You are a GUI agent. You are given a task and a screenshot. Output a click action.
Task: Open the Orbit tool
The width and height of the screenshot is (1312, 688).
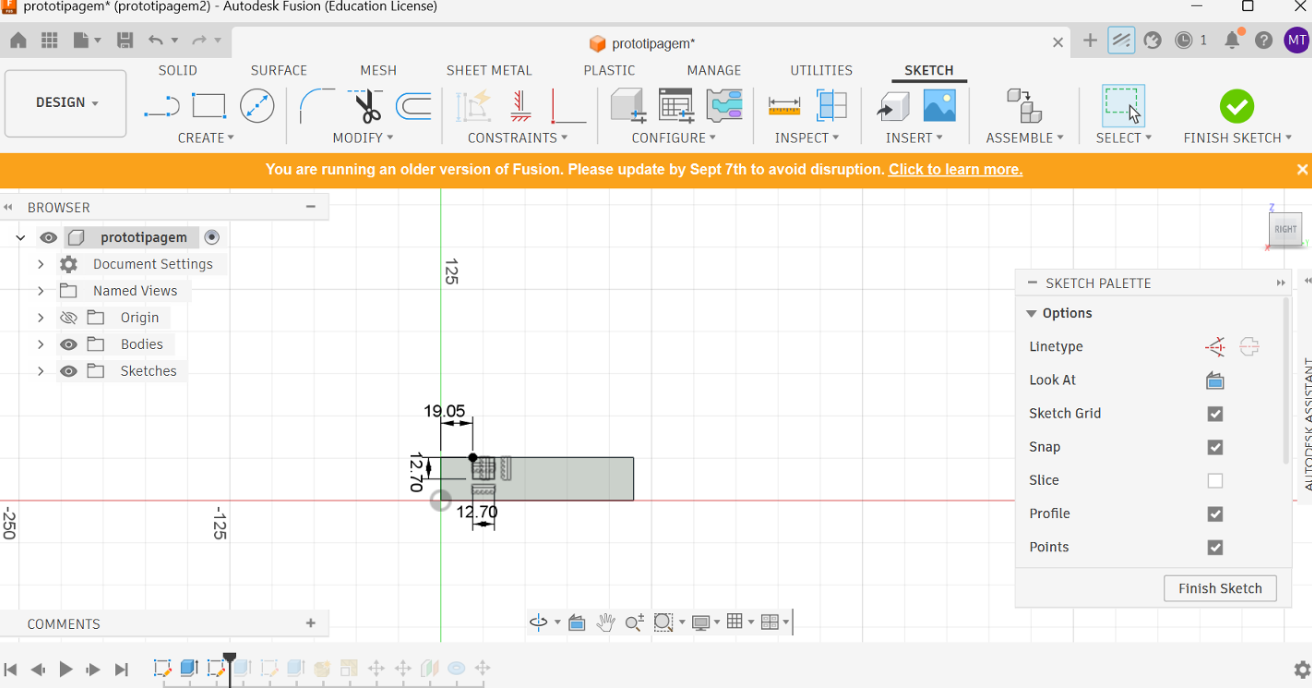click(x=538, y=622)
